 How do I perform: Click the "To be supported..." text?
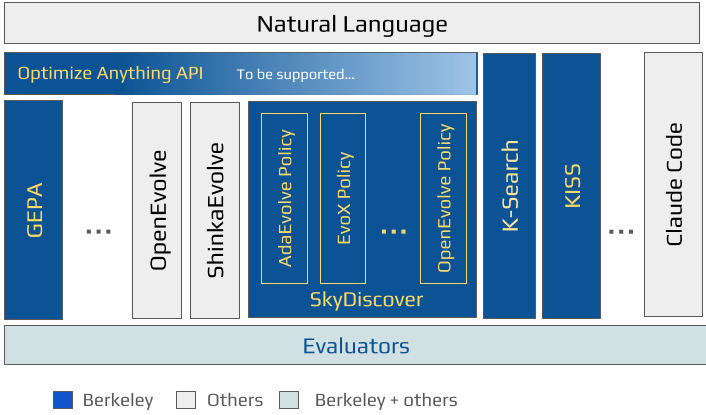295,75
